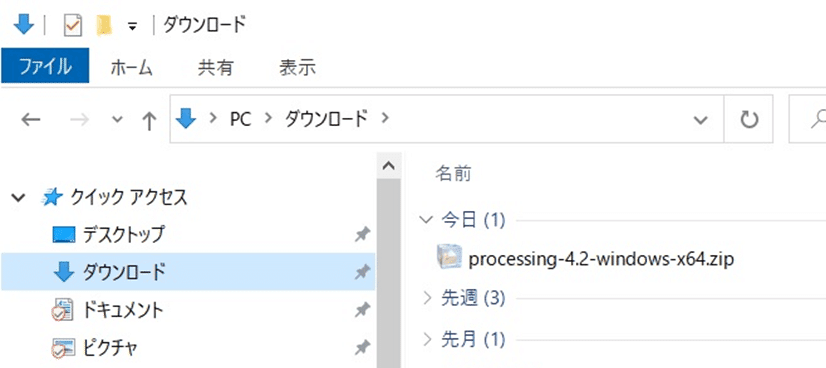Click the blue download arrow in title bar
The height and width of the screenshot is (368, 826).
tap(23, 24)
